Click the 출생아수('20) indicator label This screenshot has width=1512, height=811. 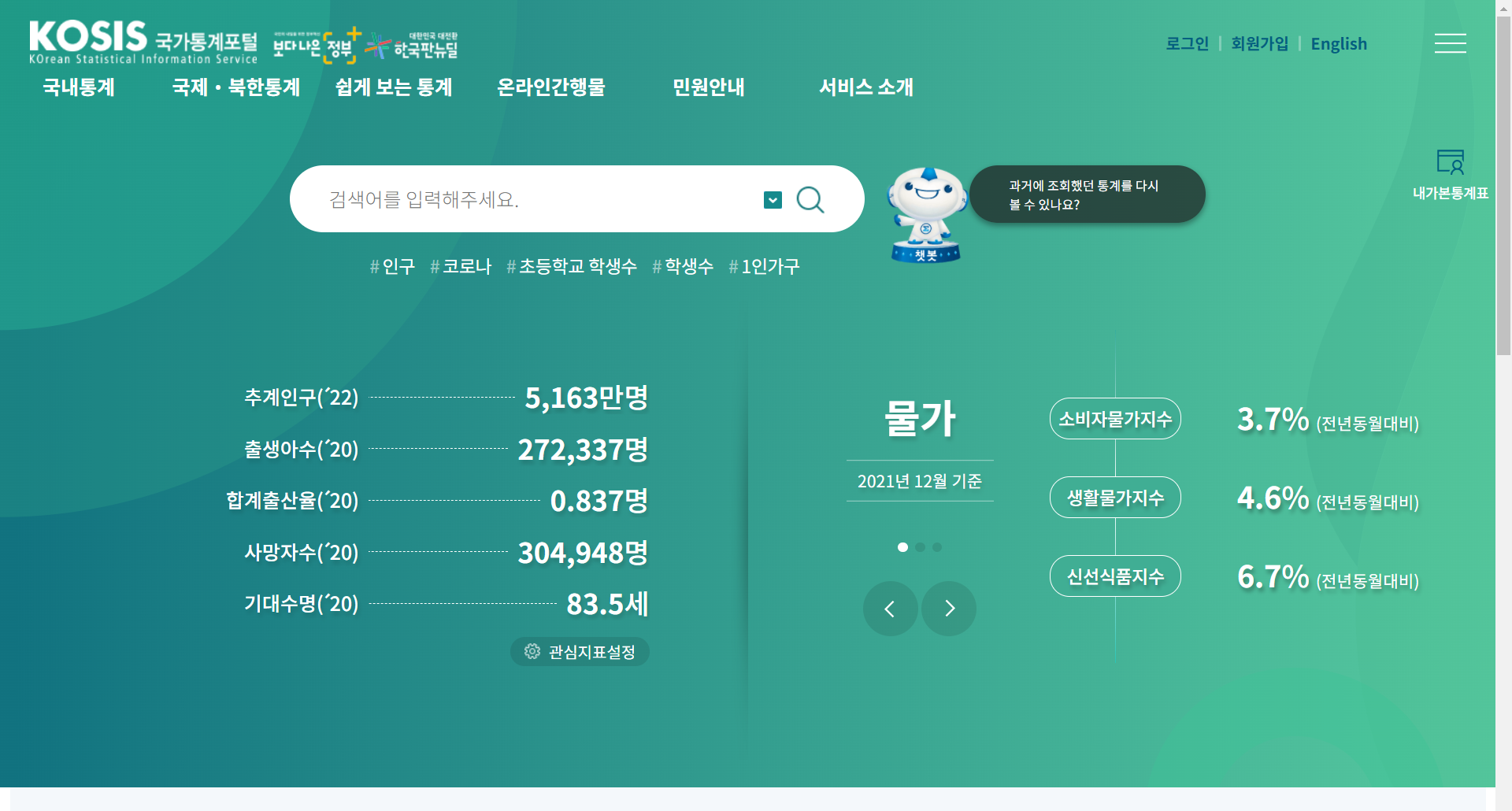click(302, 450)
